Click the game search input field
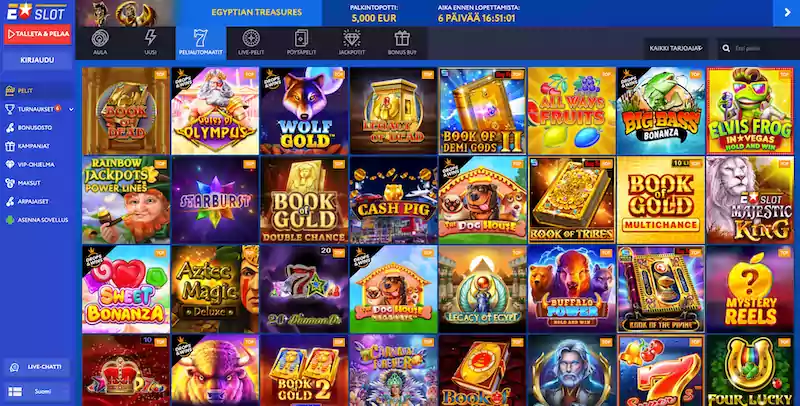This screenshot has height=406, width=800. (758, 48)
